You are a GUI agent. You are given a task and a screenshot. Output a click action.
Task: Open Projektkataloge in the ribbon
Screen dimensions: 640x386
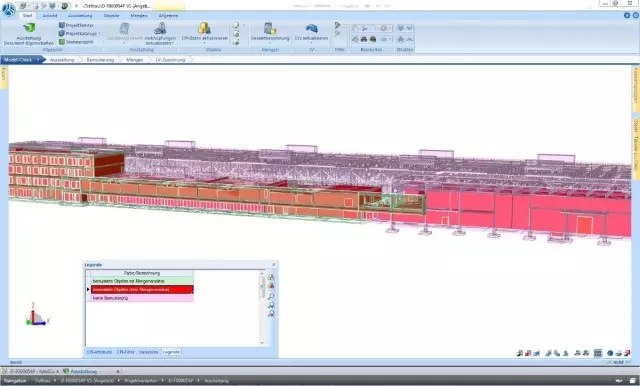78,33
